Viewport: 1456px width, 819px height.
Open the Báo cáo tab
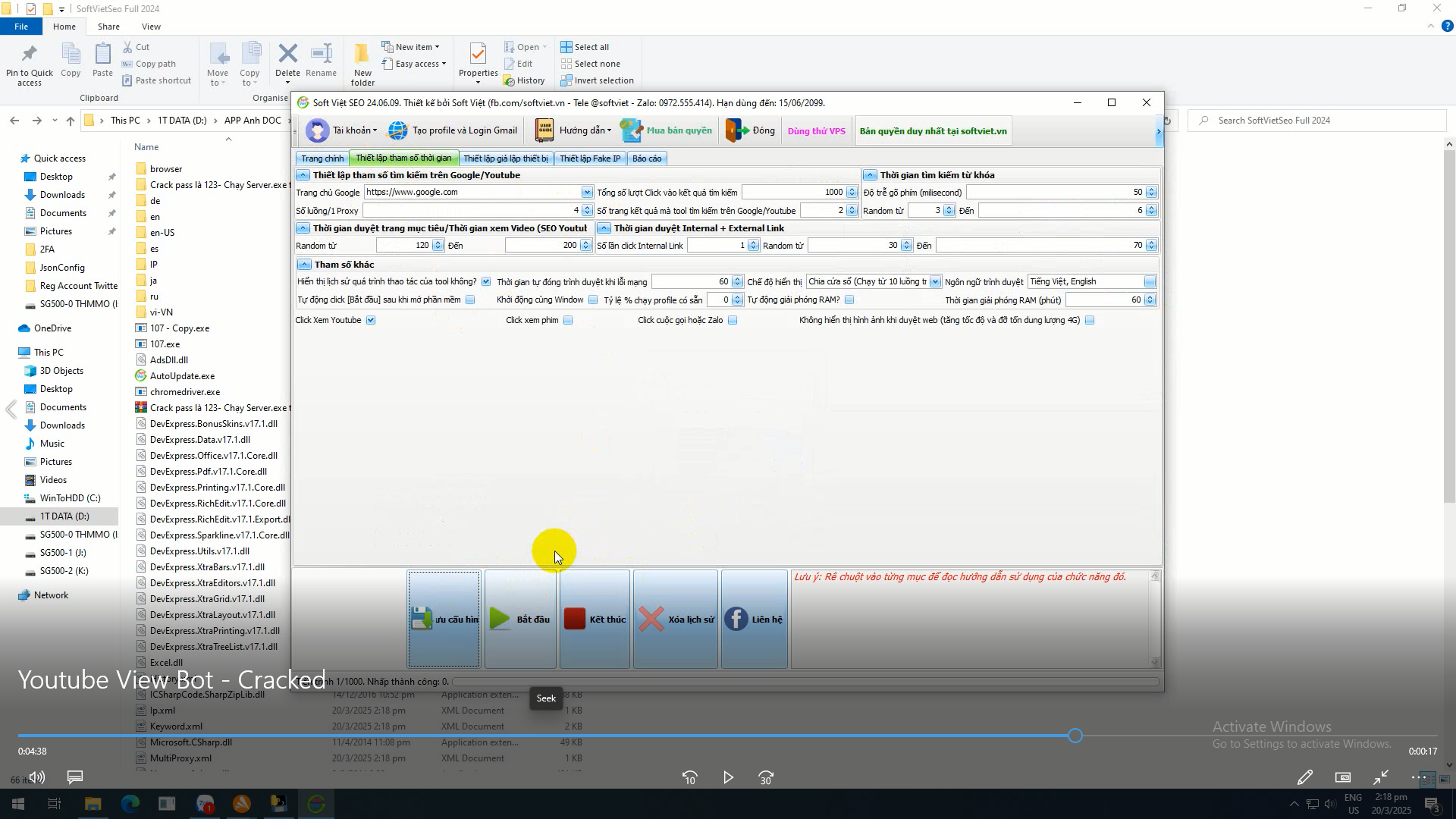point(646,158)
